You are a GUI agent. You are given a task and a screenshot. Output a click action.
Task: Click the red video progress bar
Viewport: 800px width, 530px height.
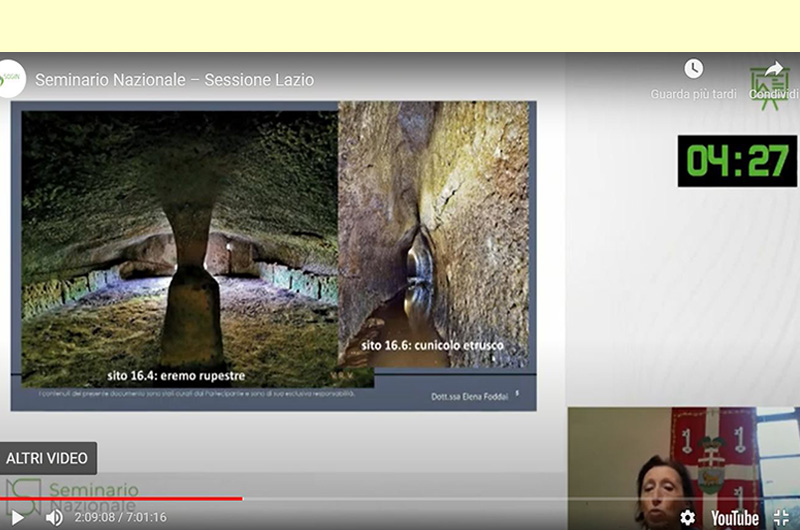point(120,498)
